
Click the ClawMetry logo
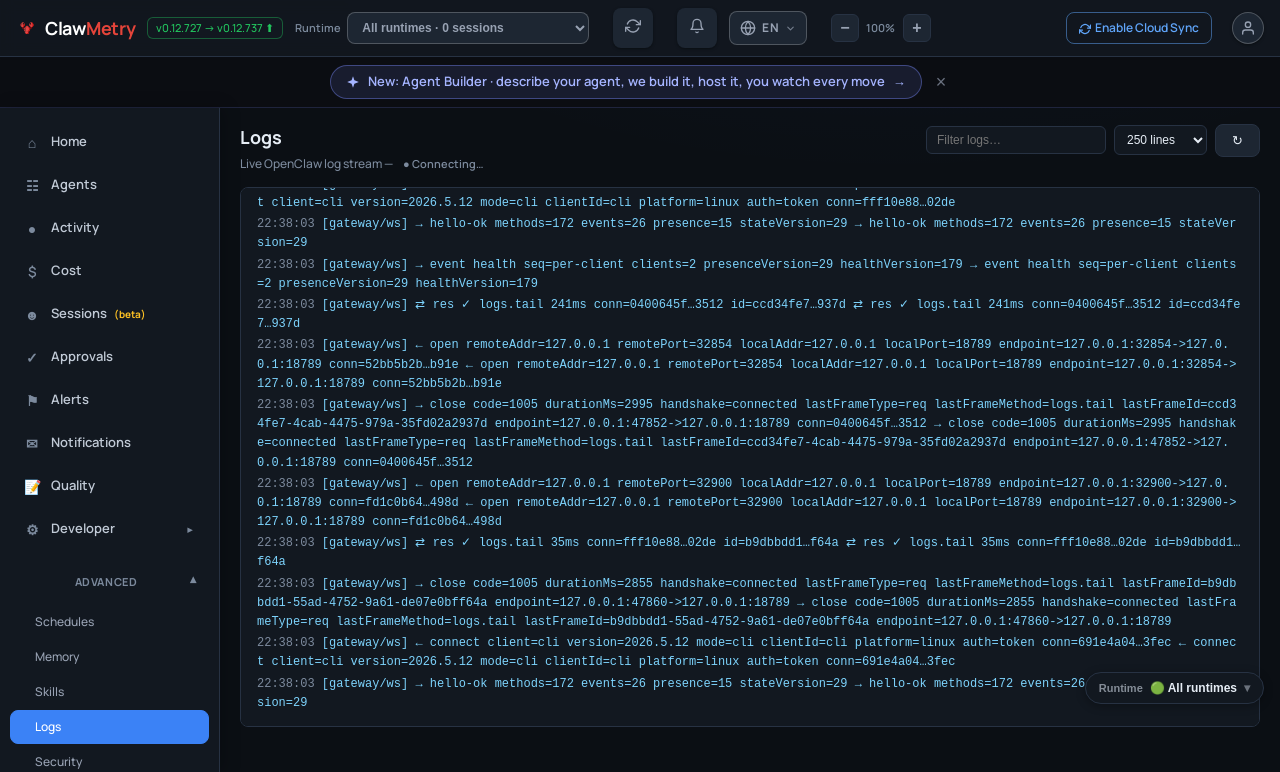tap(77, 28)
